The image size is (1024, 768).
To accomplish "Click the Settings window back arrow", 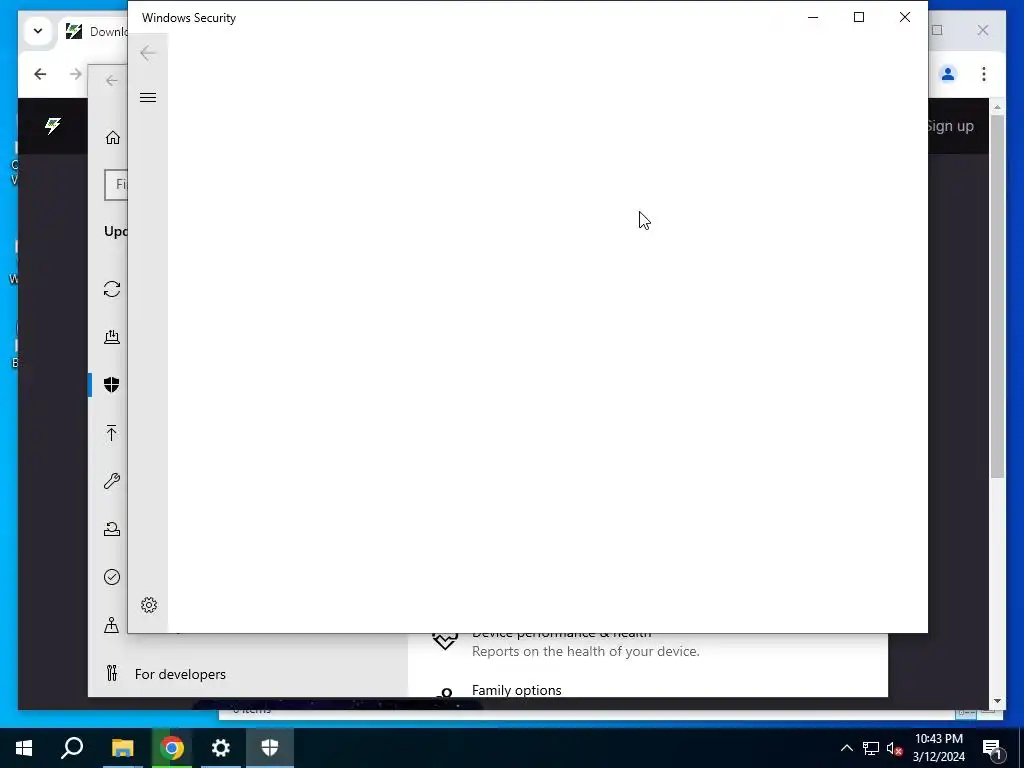I will (112, 80).
